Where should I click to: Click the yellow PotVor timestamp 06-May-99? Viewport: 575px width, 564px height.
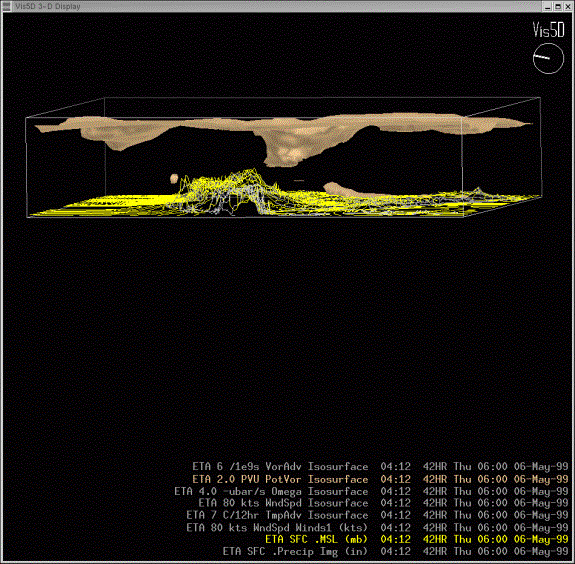click(541, 479)
